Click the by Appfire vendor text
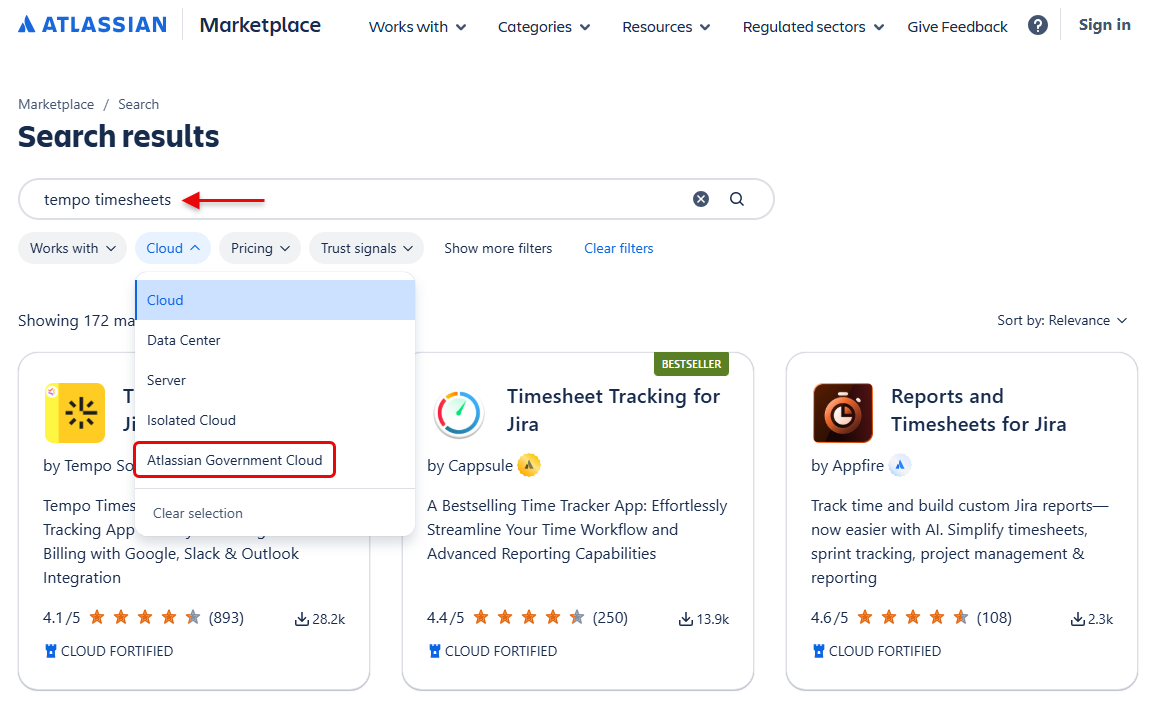This screenshot has height=701, width=1155. click(x=847, y=465)
